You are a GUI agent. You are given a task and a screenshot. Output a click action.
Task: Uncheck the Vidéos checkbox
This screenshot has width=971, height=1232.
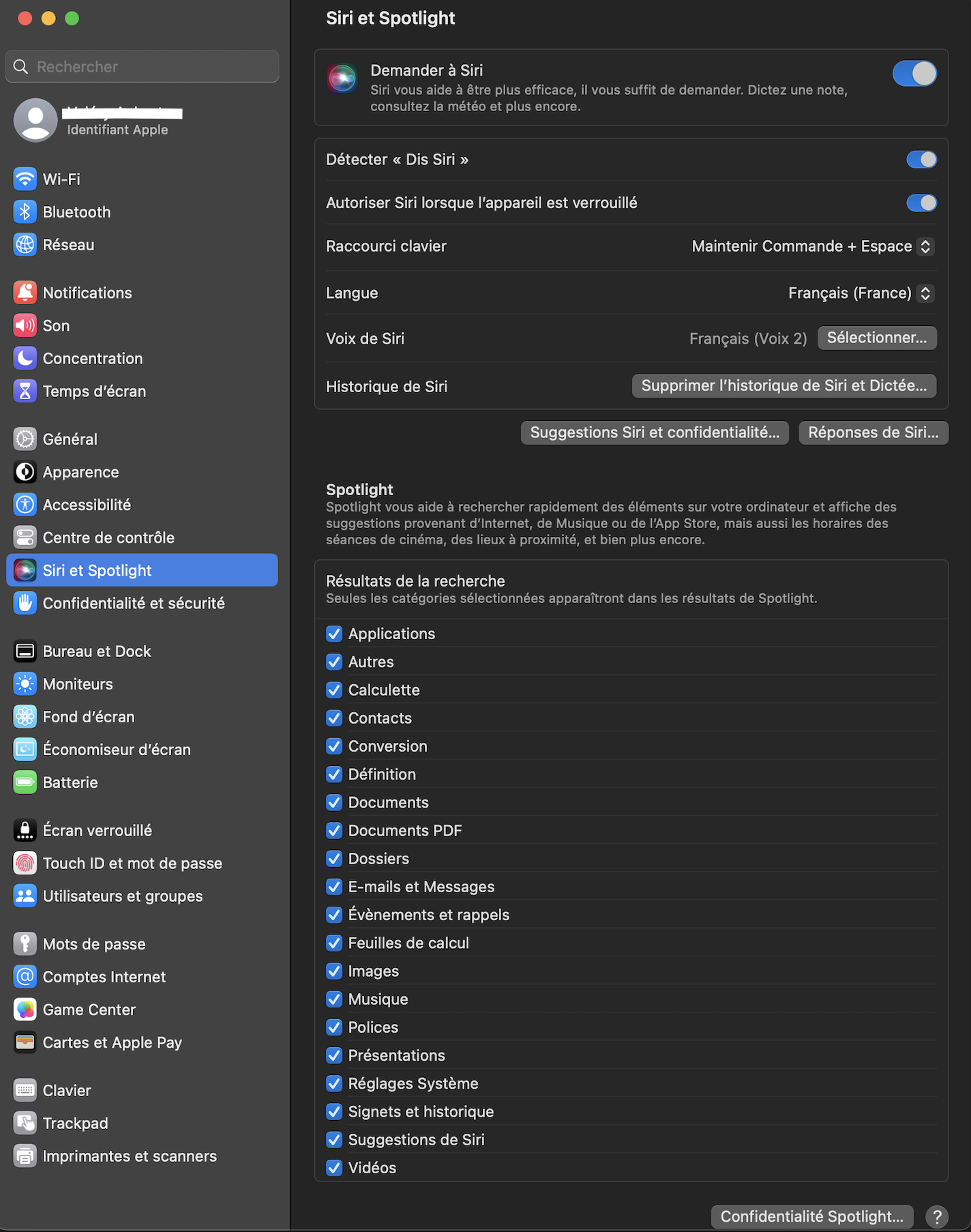pos(334,1168)
